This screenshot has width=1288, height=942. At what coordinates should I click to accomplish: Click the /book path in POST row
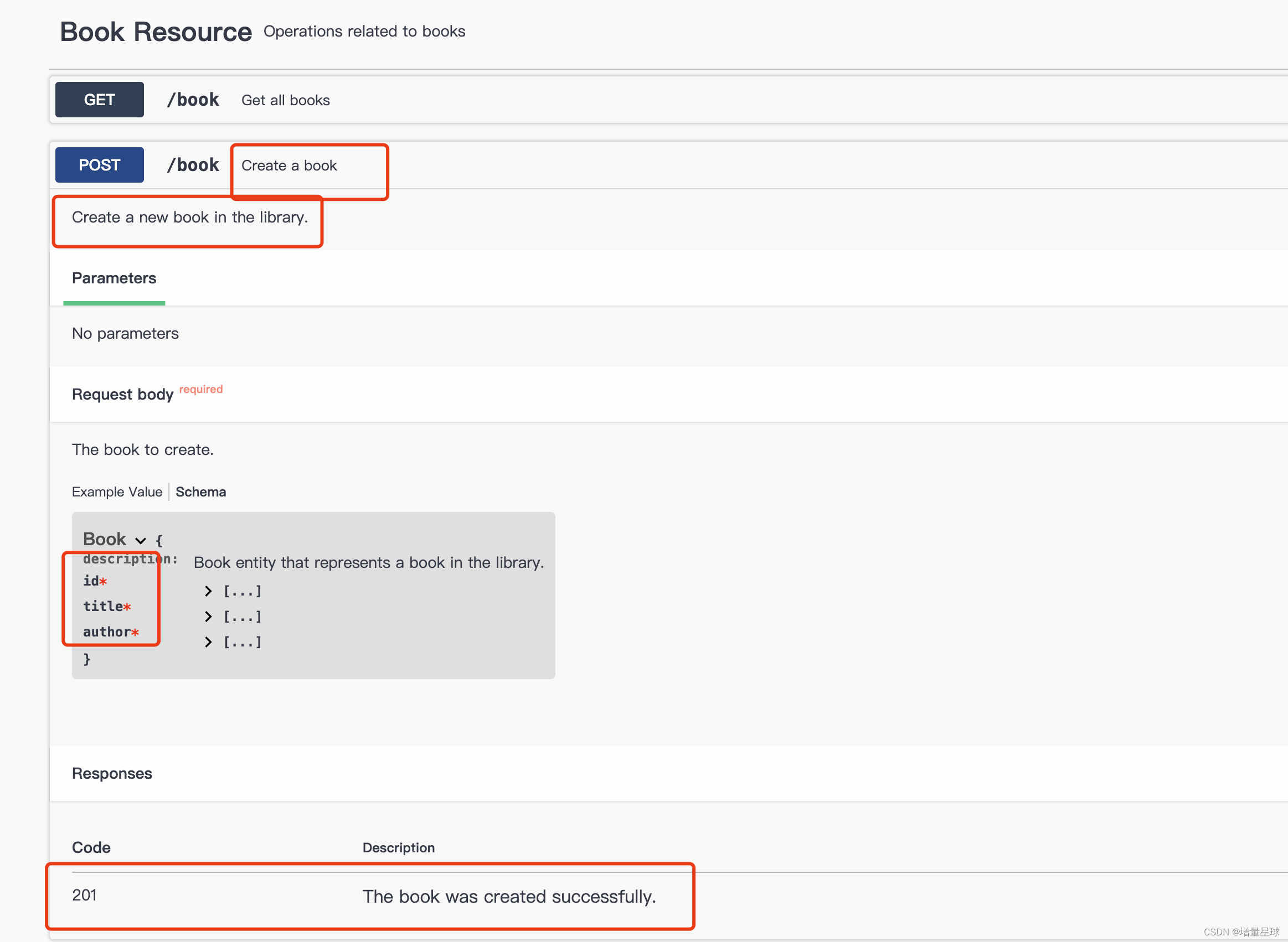pyautogui.click(x=193, y=165)
